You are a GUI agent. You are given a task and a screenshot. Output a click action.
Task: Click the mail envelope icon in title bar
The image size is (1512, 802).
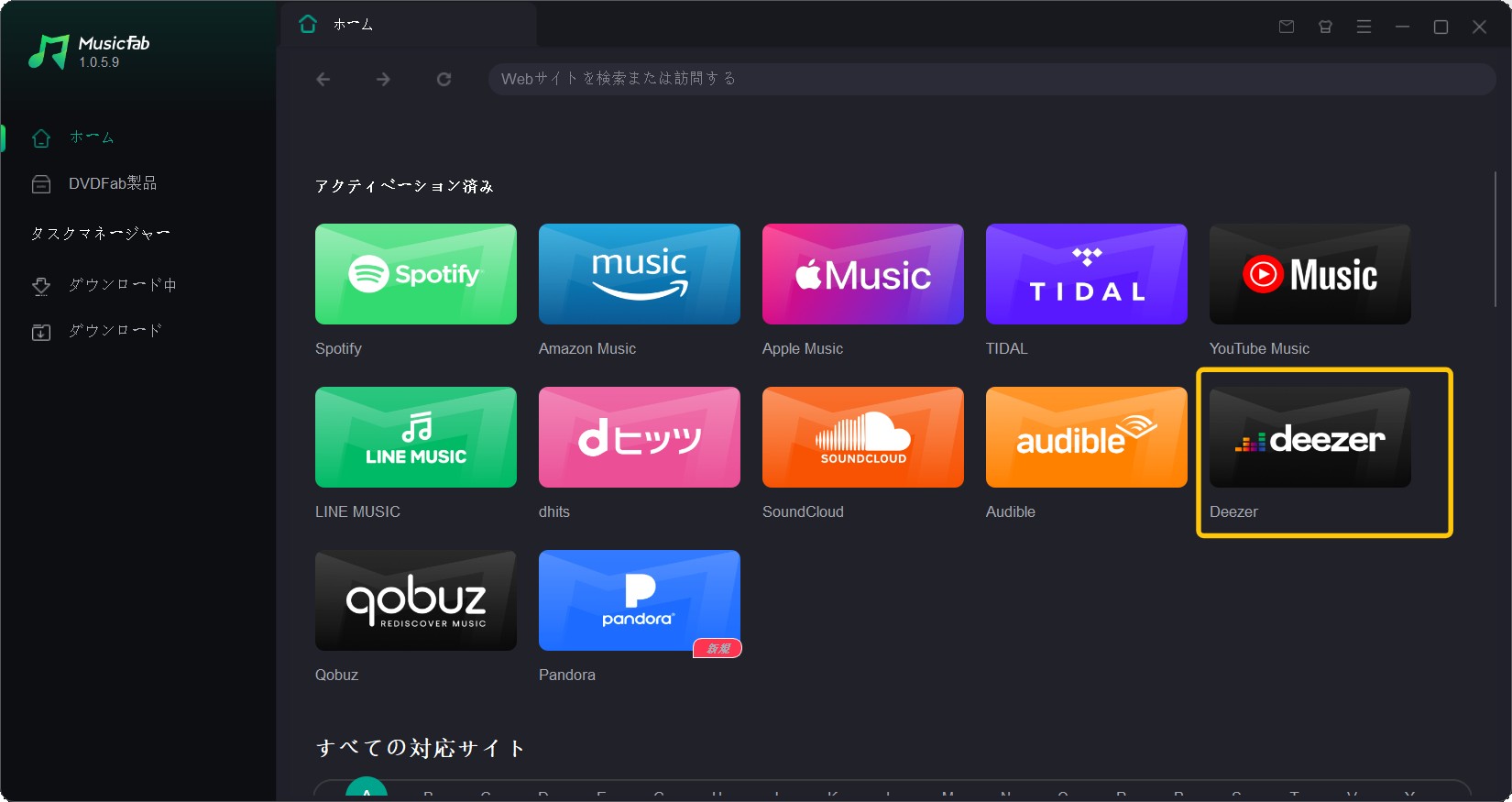pyautogui.click(x=1287, y=27)
